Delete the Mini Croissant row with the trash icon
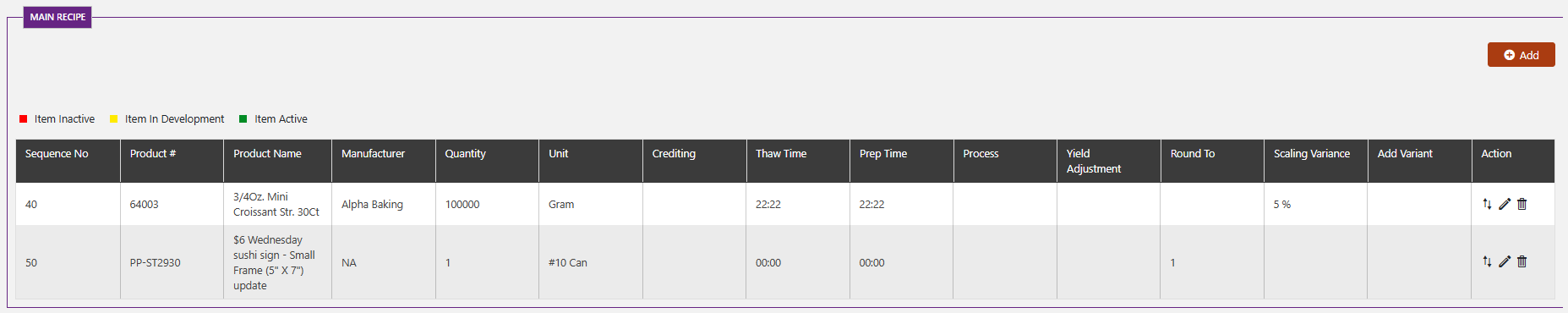 pyautogui.click(x=1522, y=204)
